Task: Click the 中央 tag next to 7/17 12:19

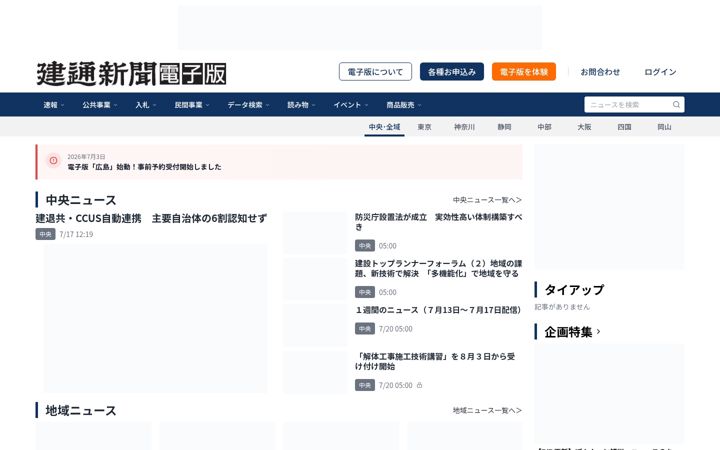Action: point(45,234)
